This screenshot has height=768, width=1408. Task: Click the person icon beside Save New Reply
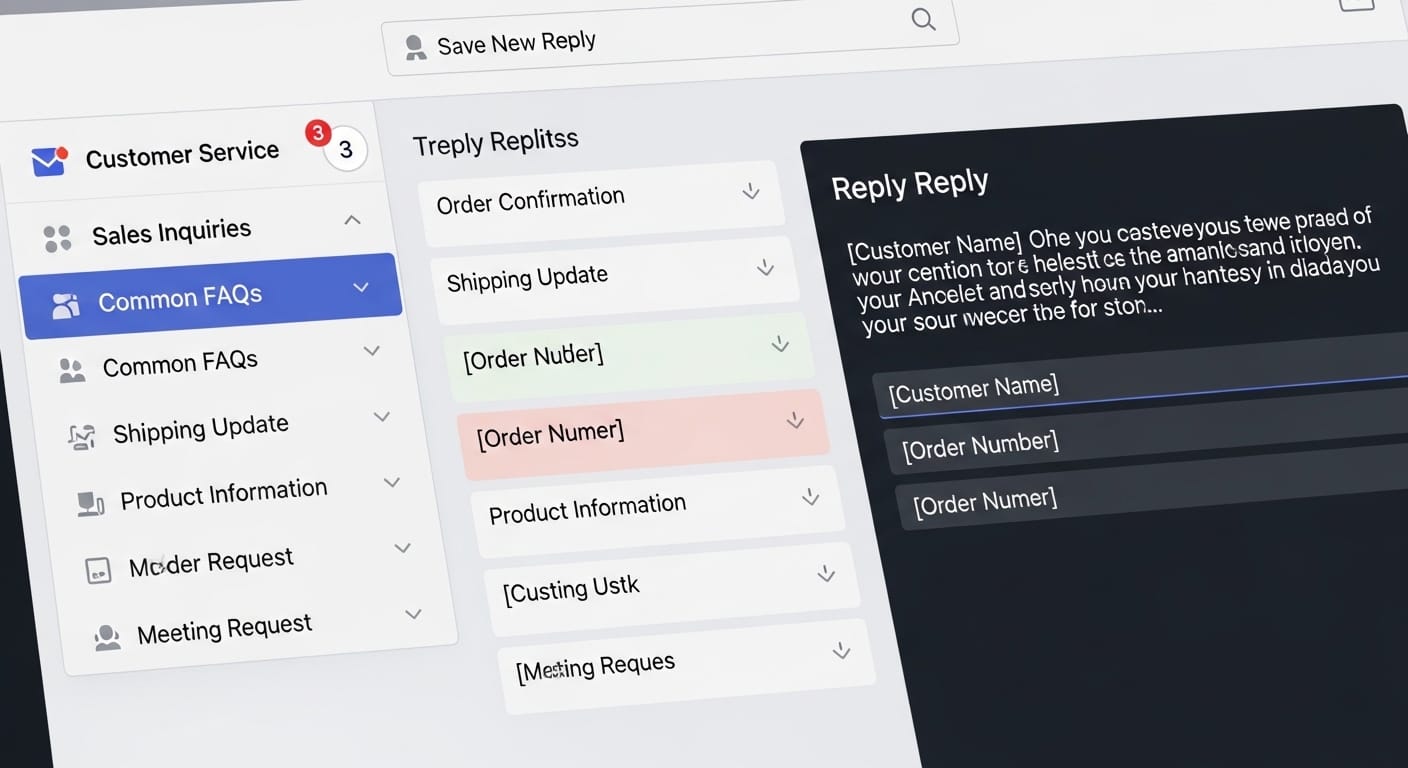coord(415,48)
